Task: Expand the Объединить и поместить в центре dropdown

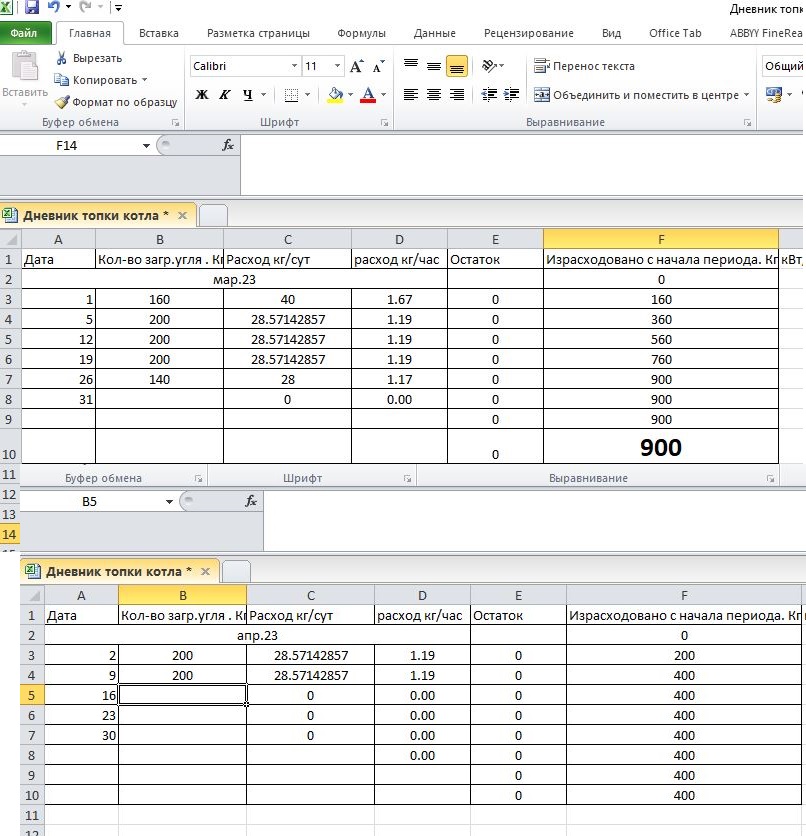Action: coord(746,95)
